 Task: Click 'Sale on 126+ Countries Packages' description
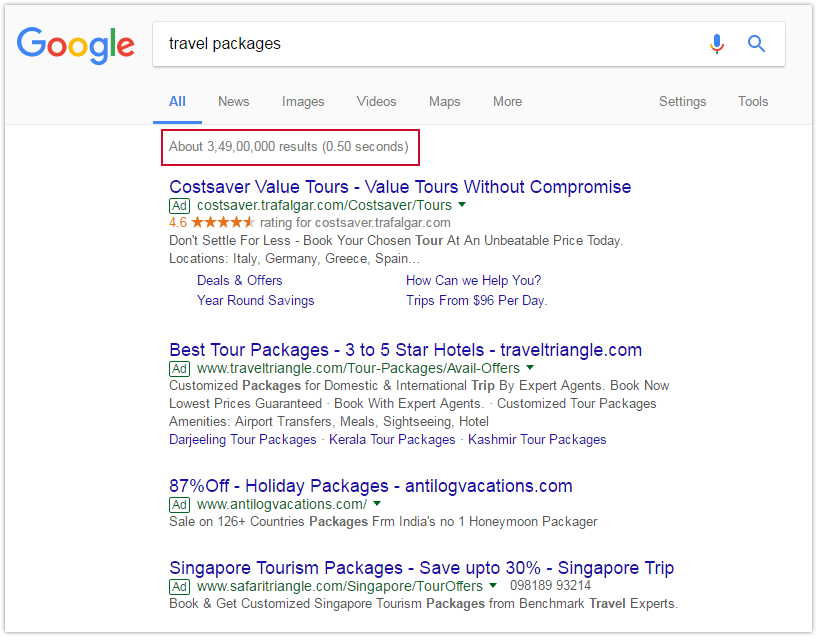point(383,521)
